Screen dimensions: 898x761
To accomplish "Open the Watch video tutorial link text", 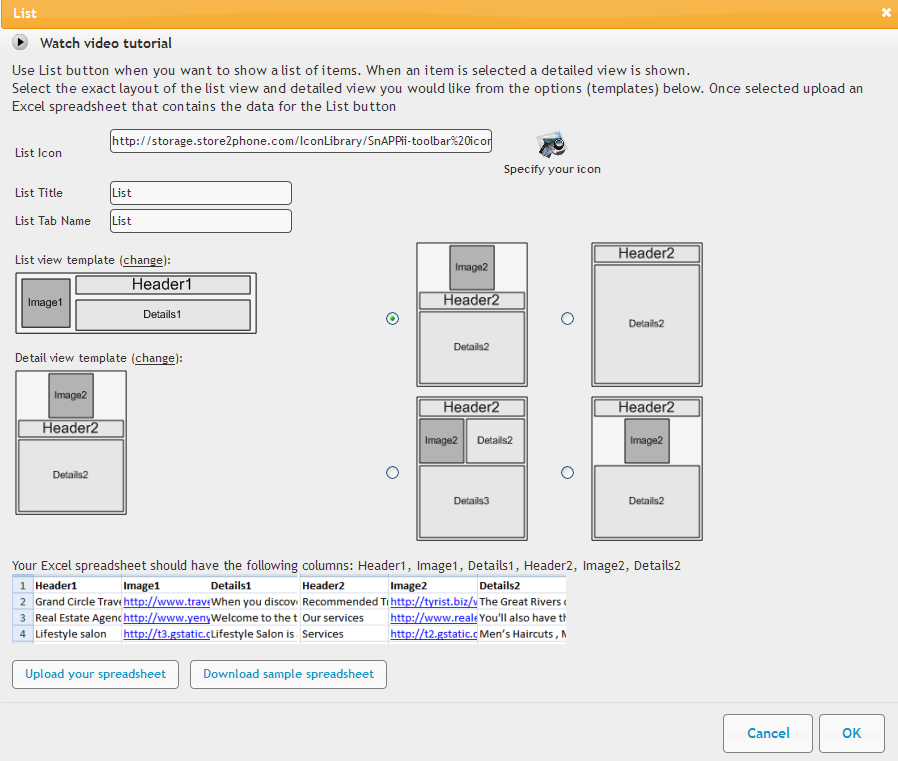I will tap(106, 43).
